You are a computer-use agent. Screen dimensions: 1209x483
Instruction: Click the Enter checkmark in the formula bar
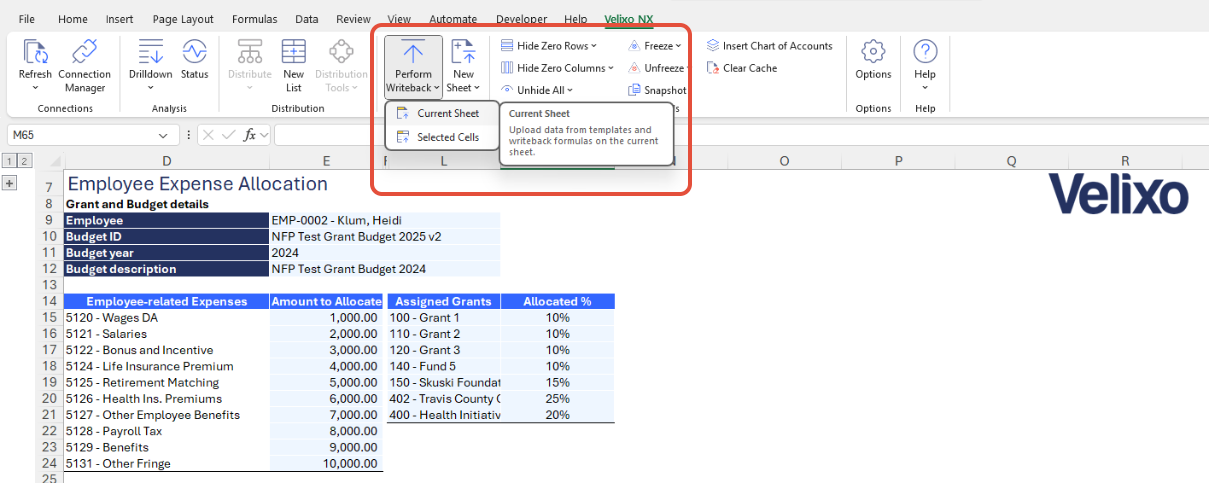click(x=229, y=135)
